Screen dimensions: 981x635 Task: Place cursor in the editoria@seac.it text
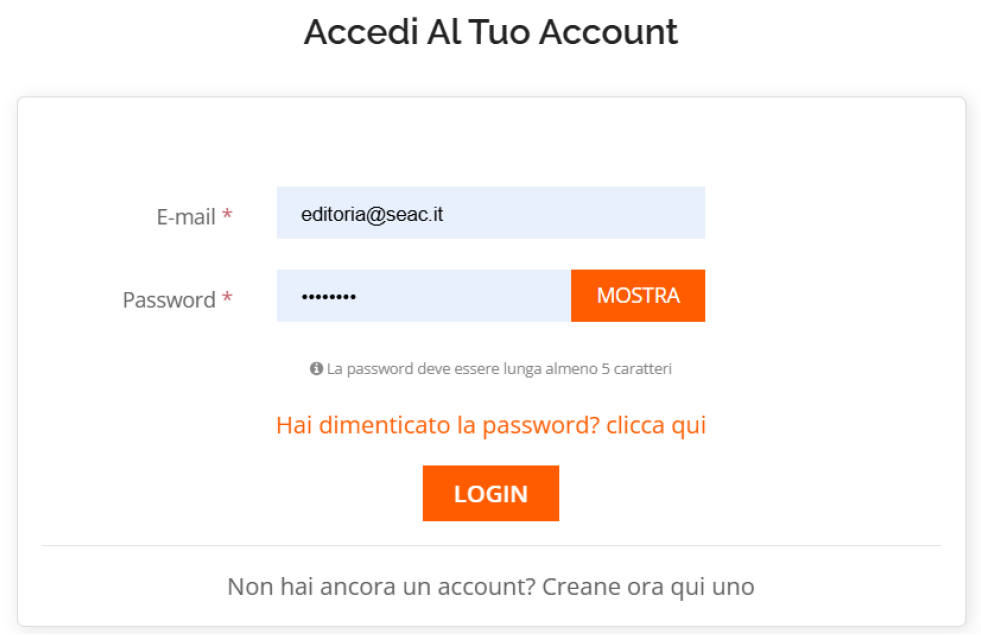pos(372,213)
